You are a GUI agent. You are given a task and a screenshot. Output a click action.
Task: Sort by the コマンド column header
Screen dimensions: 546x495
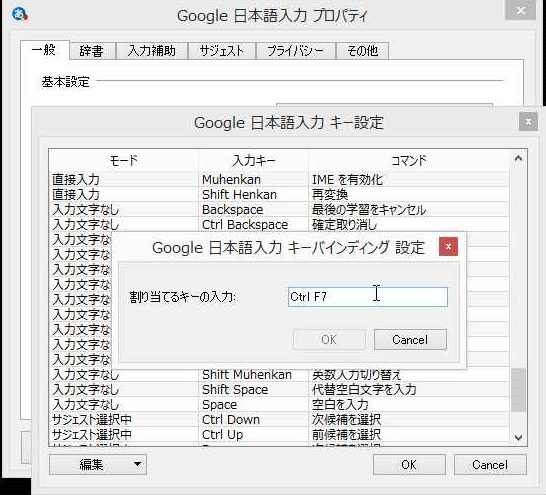(409, 160)
